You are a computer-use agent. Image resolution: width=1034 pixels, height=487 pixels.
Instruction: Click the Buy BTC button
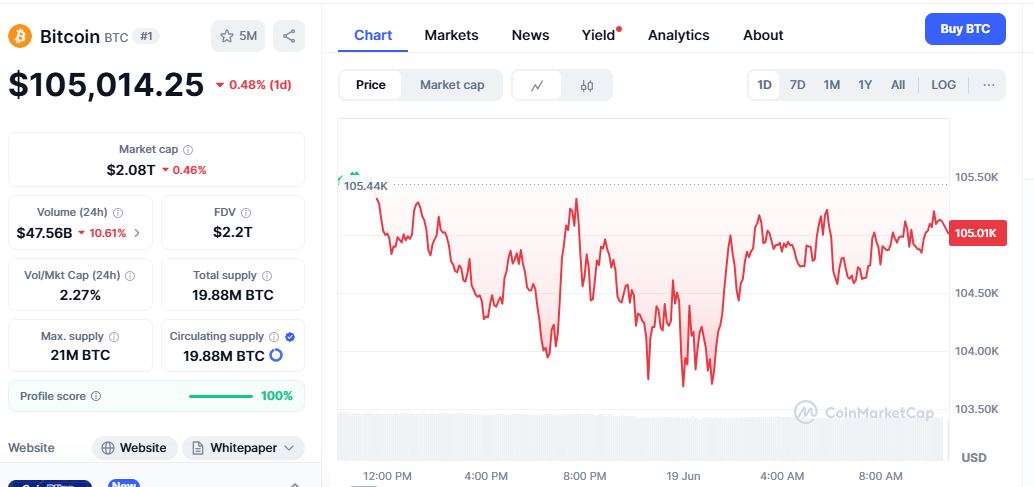965,29
